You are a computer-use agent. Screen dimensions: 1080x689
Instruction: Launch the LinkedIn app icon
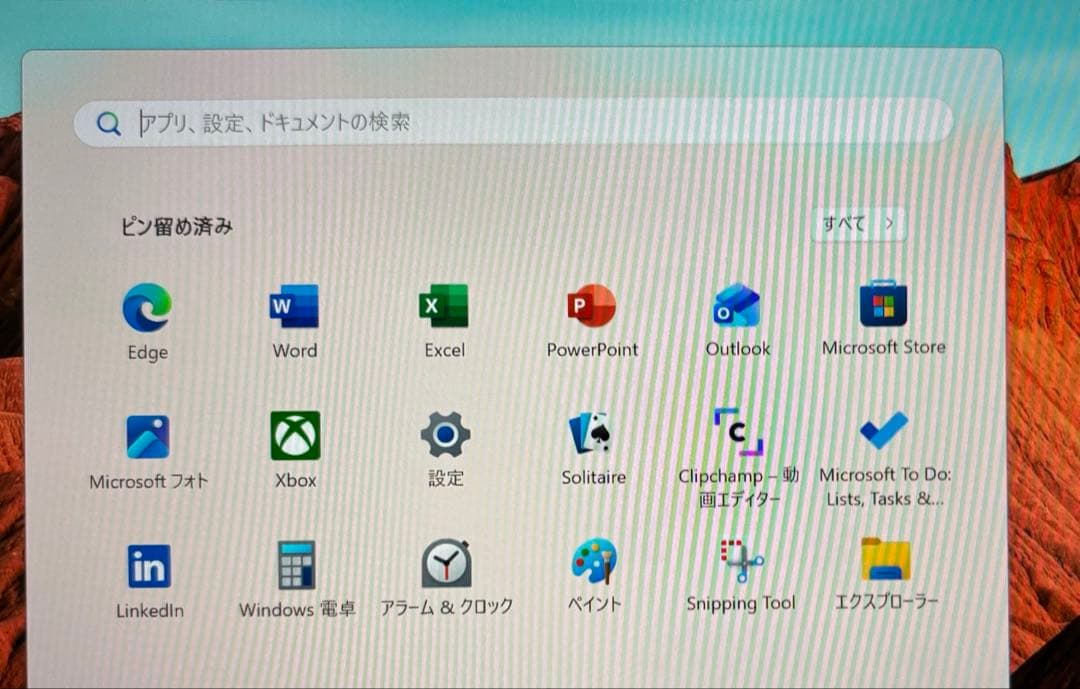pyautogui.click(x=149, y=566)
